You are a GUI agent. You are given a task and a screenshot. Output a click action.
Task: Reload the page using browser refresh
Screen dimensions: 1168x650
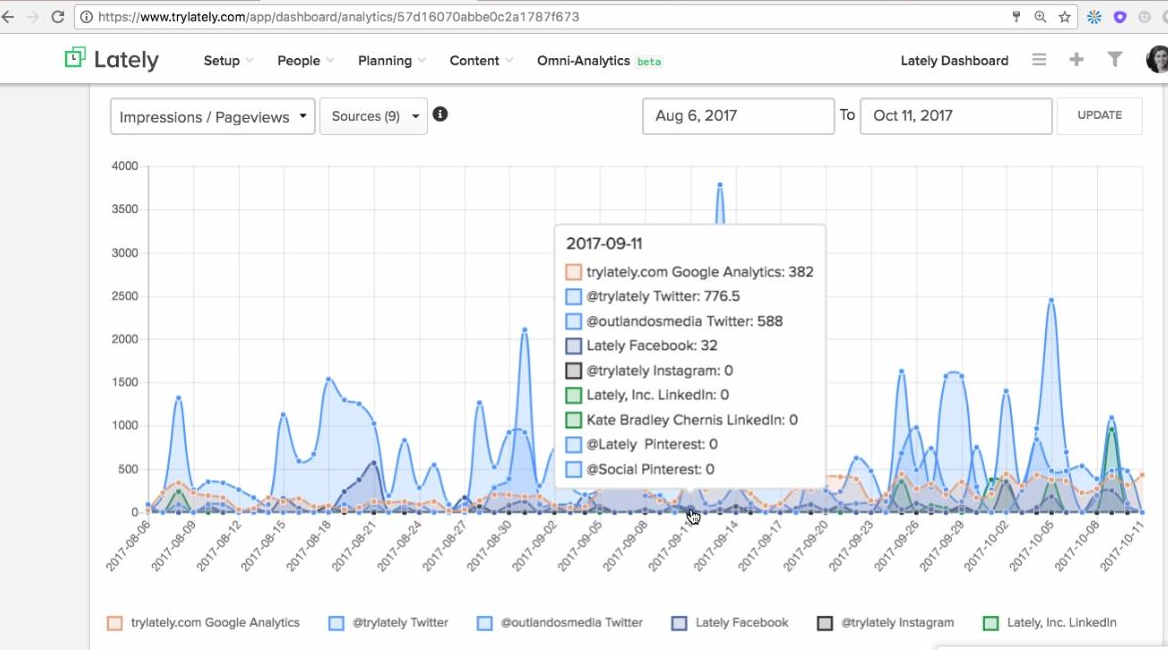tap(57, 17)
